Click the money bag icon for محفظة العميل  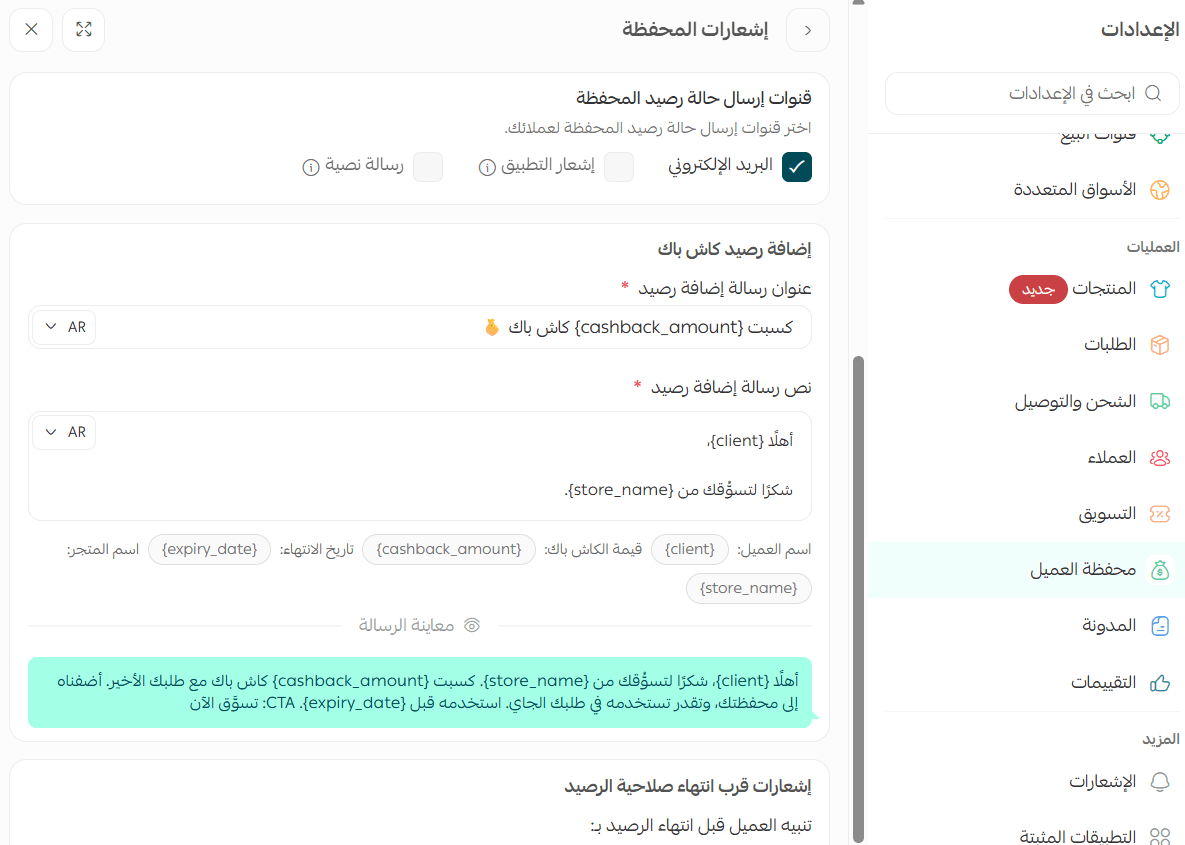(1159, 570)
